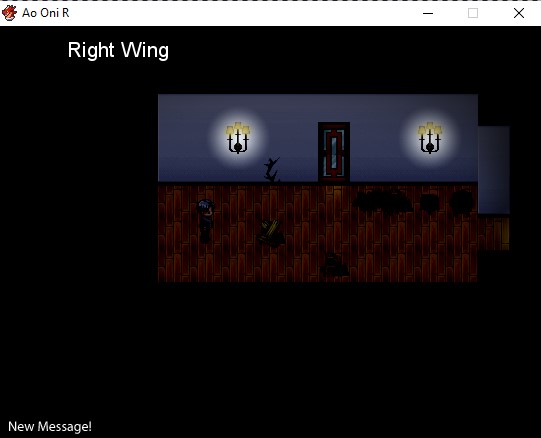This screenshot has width=541, height=438.
Task: Click the blue-haired player character
Action: pyautogui.click(x=206, y=221)
